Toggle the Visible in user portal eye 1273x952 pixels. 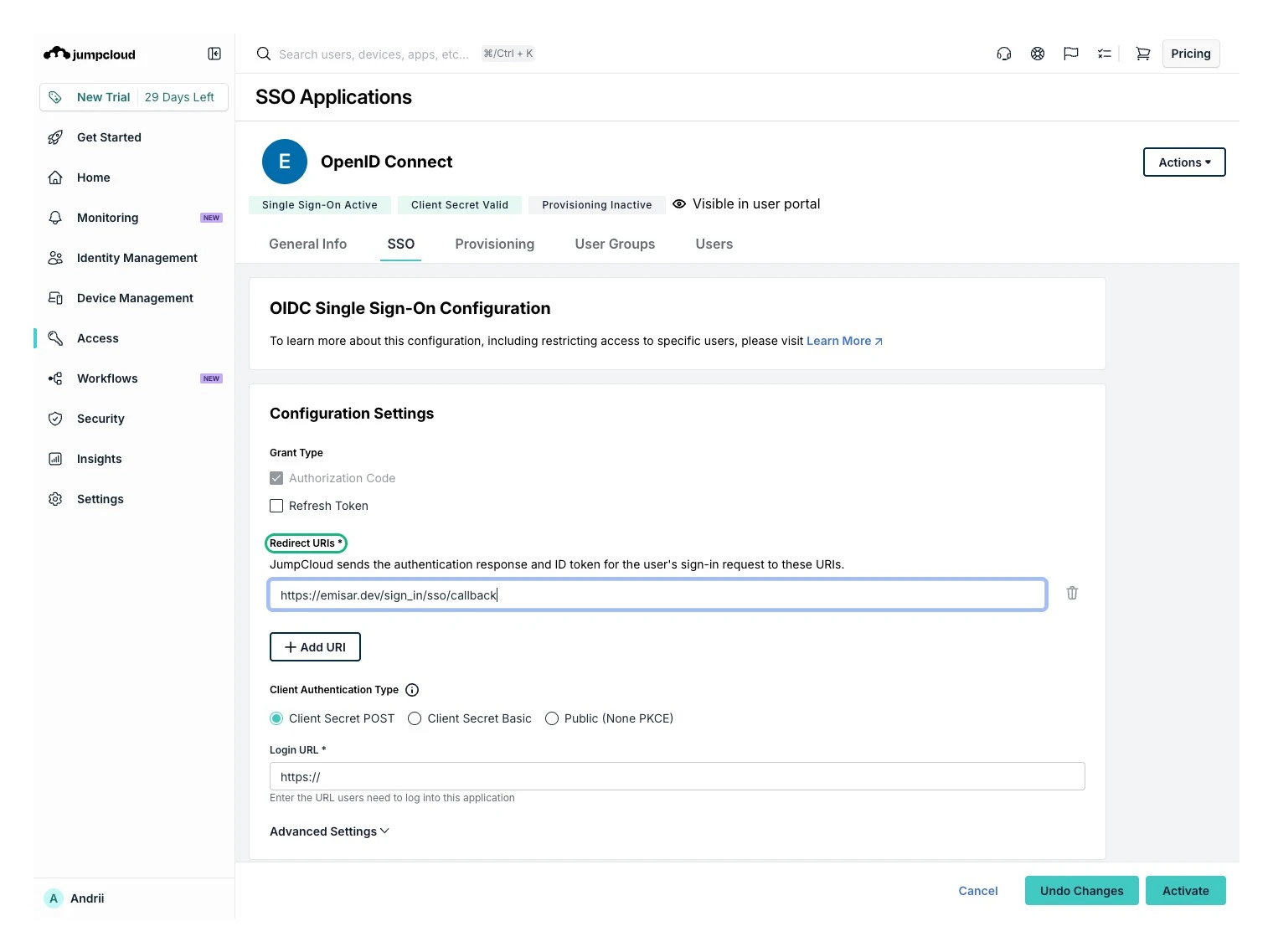679,203
